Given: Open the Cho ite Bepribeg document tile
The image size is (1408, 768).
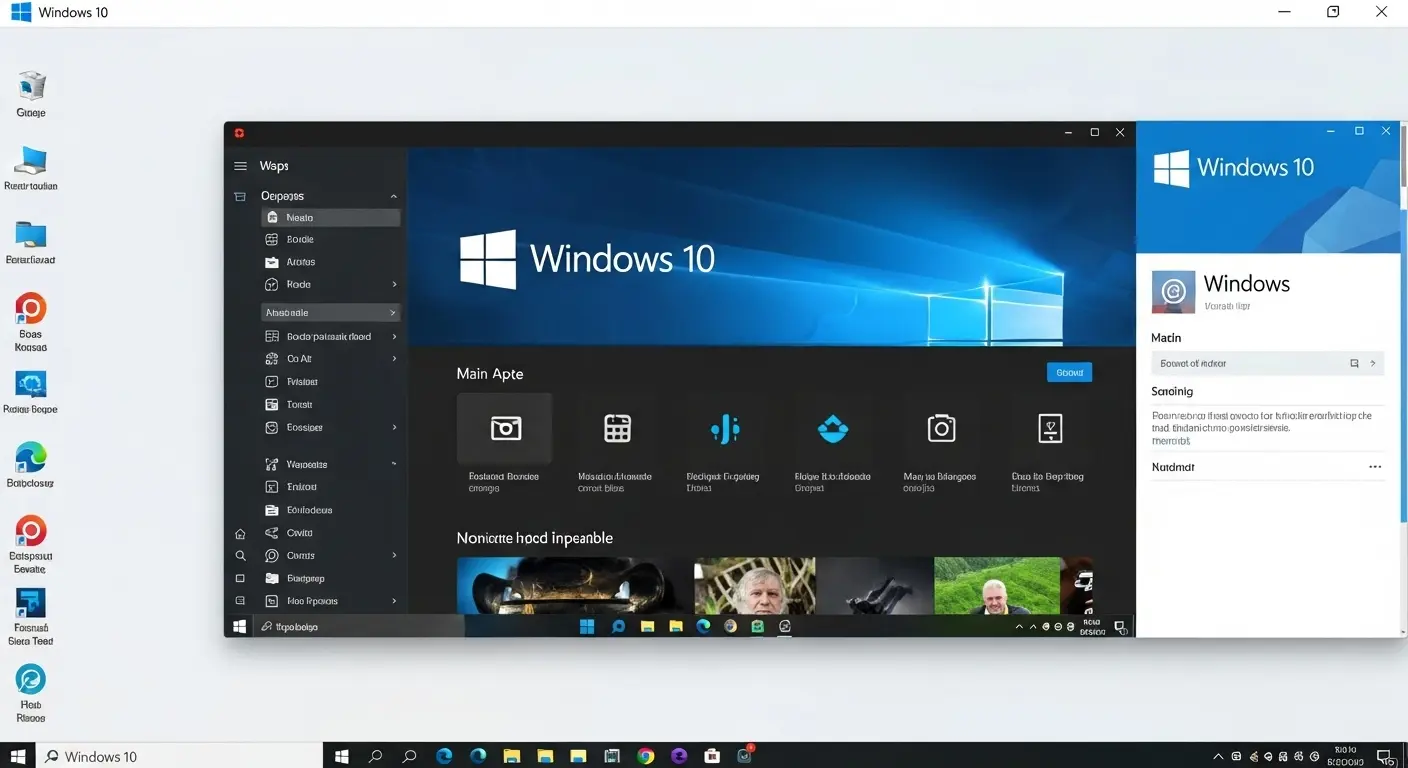Looking at the screenshot, I should (x=1050, y=428).
